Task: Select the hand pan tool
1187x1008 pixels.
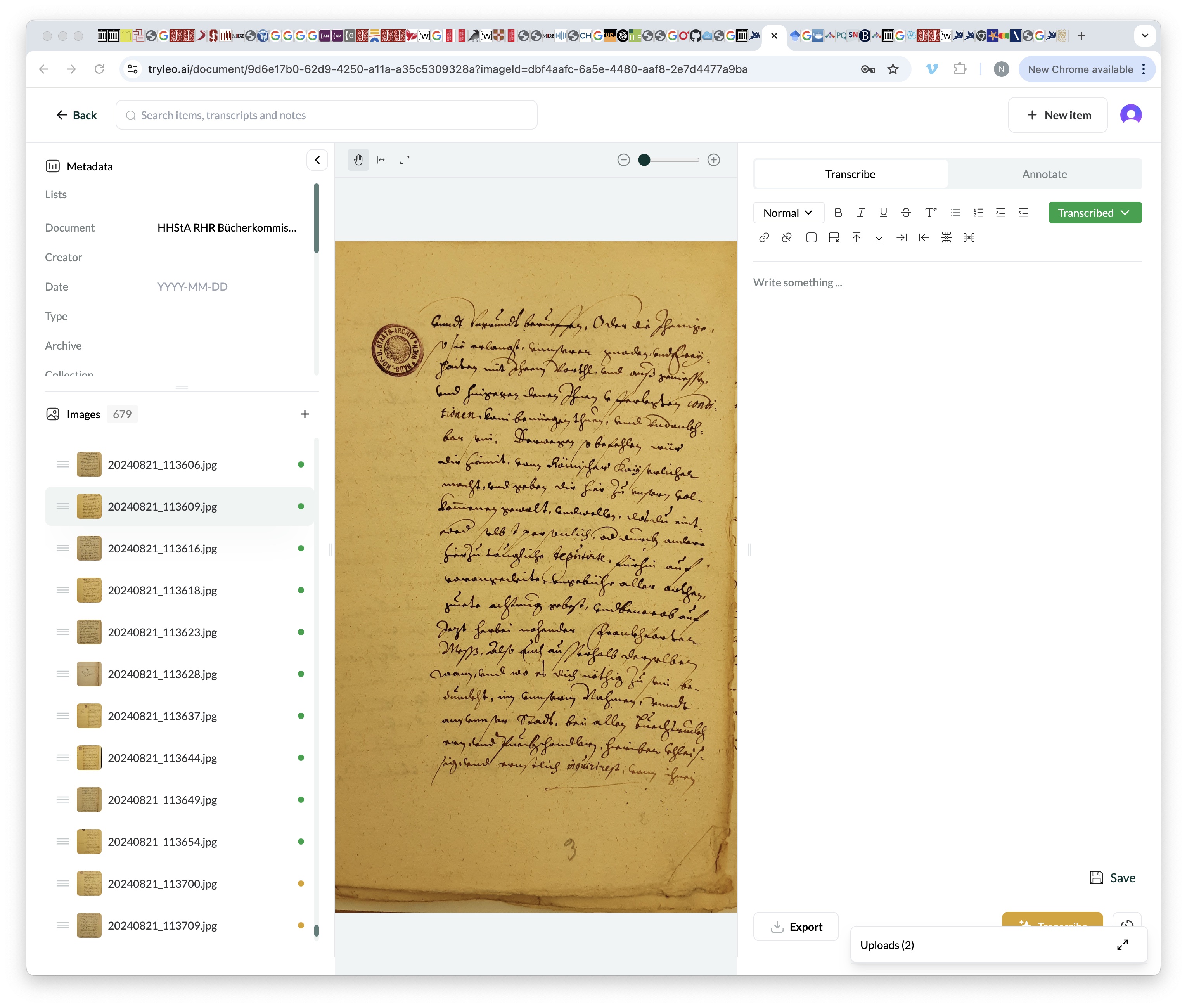Action: pos(358,160)
